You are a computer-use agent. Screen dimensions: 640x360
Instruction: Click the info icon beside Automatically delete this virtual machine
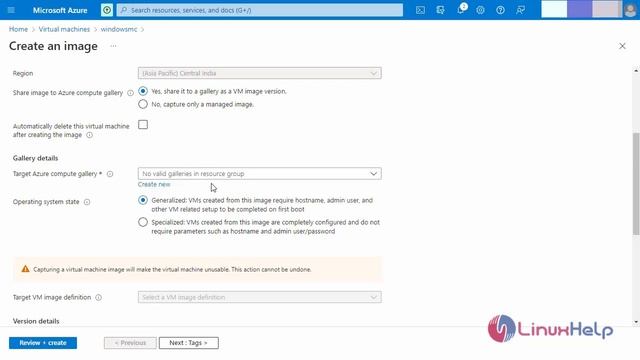pos(89,135)
